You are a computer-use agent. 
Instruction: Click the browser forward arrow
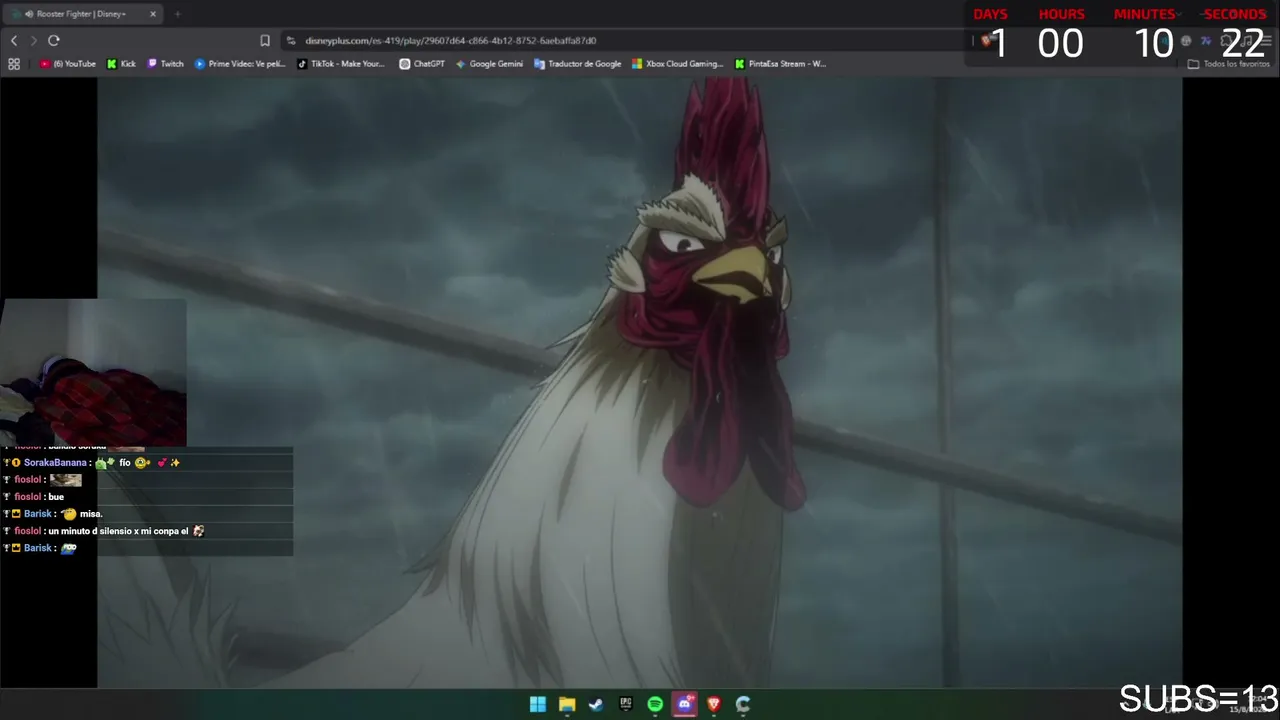pos(33,40)
